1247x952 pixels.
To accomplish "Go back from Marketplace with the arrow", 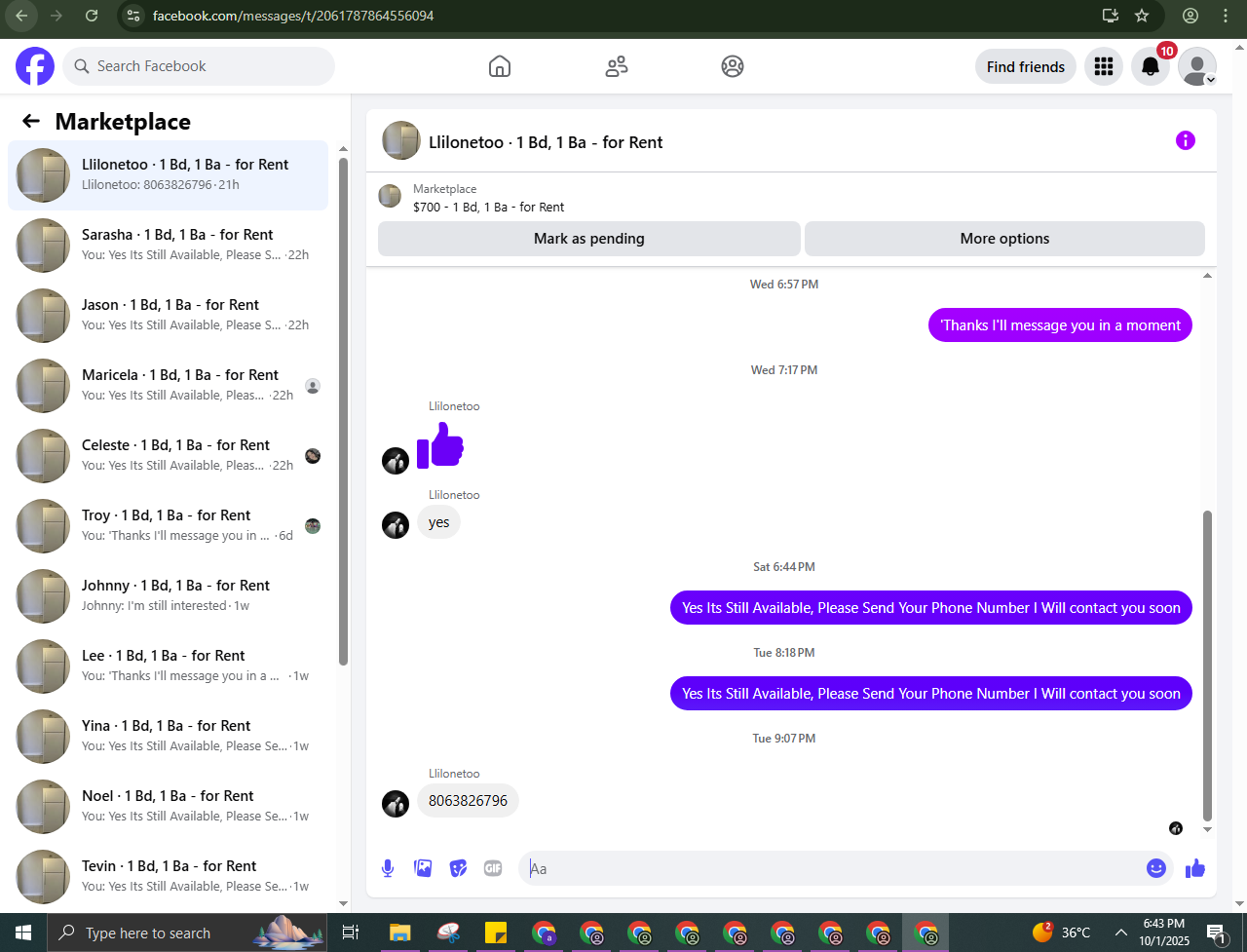I will 31,121.
